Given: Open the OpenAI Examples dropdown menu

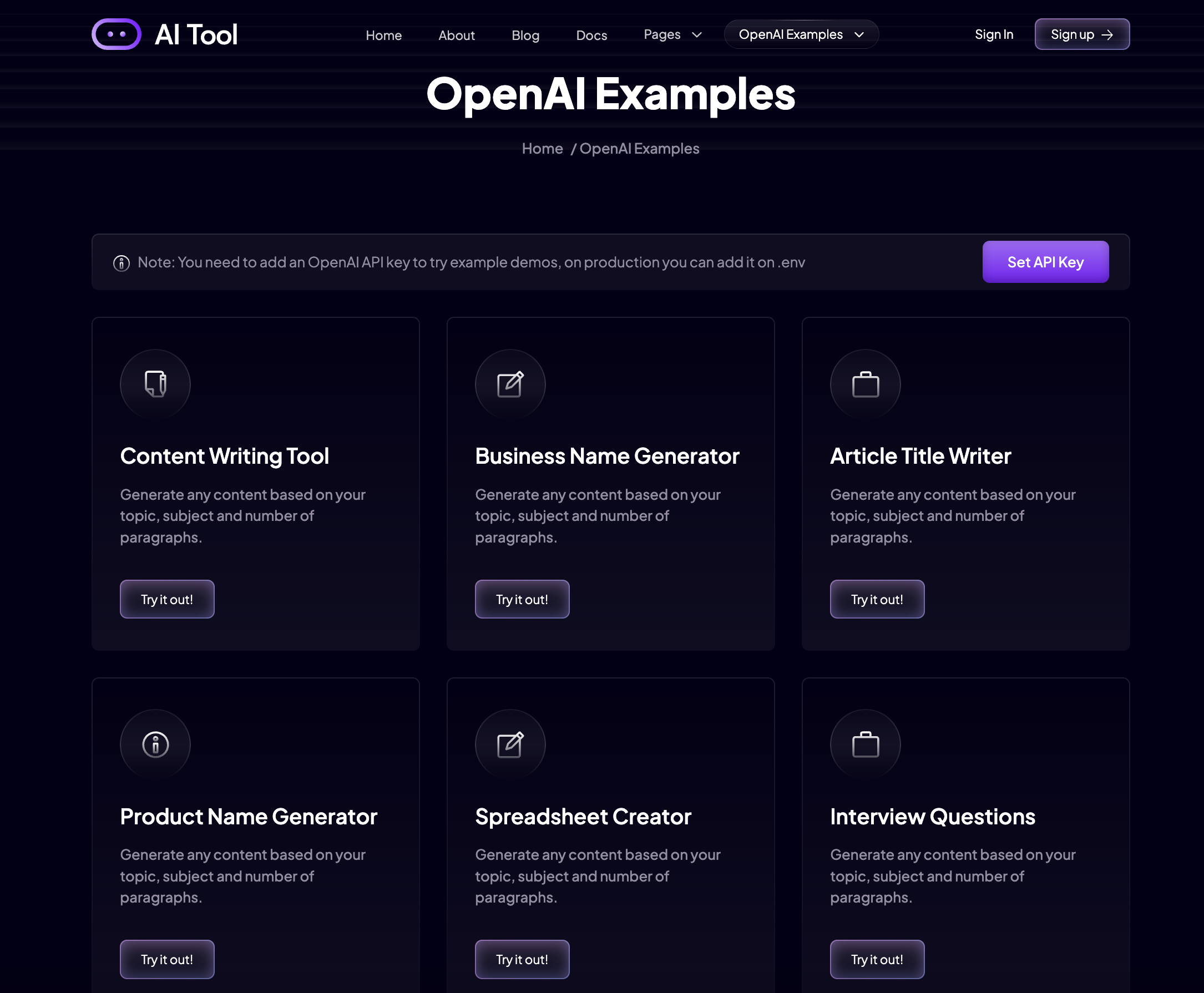Looking at the screenshot, I should click(801, 34).
